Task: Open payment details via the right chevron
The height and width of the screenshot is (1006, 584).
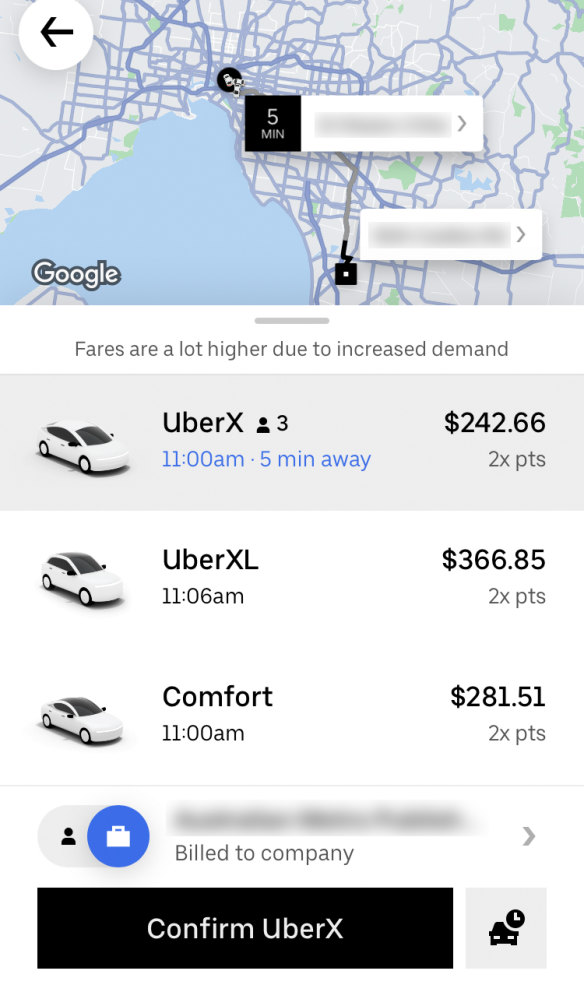Action: point(529,836)
